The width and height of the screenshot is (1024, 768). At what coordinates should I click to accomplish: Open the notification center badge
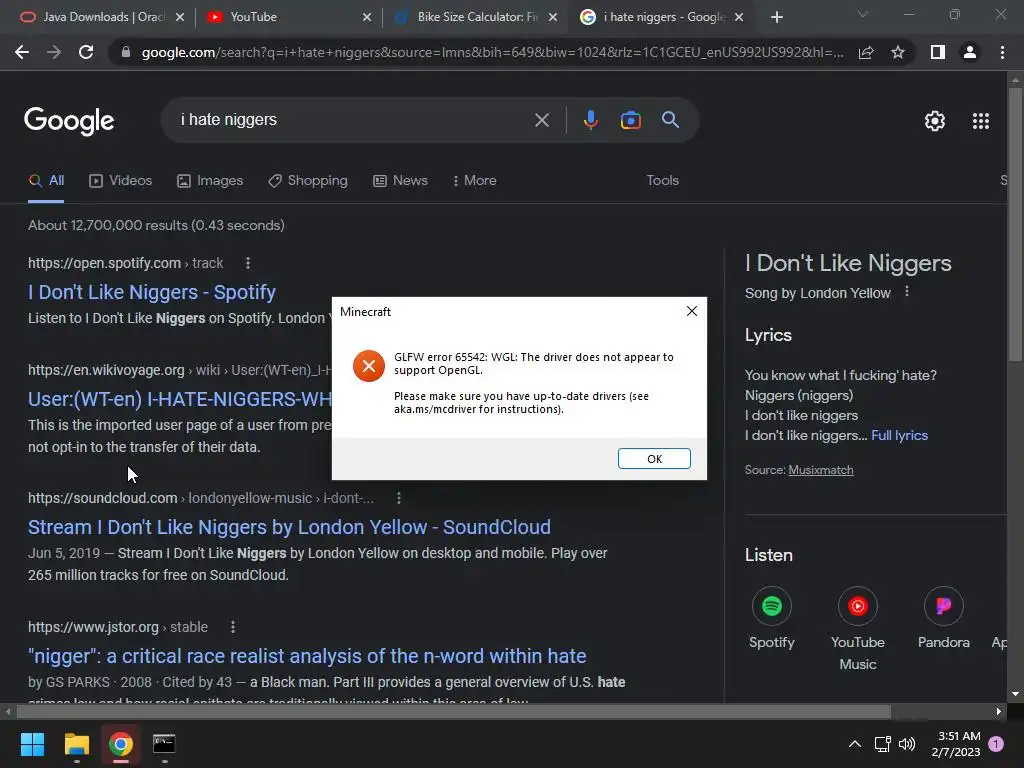[996, 744]
